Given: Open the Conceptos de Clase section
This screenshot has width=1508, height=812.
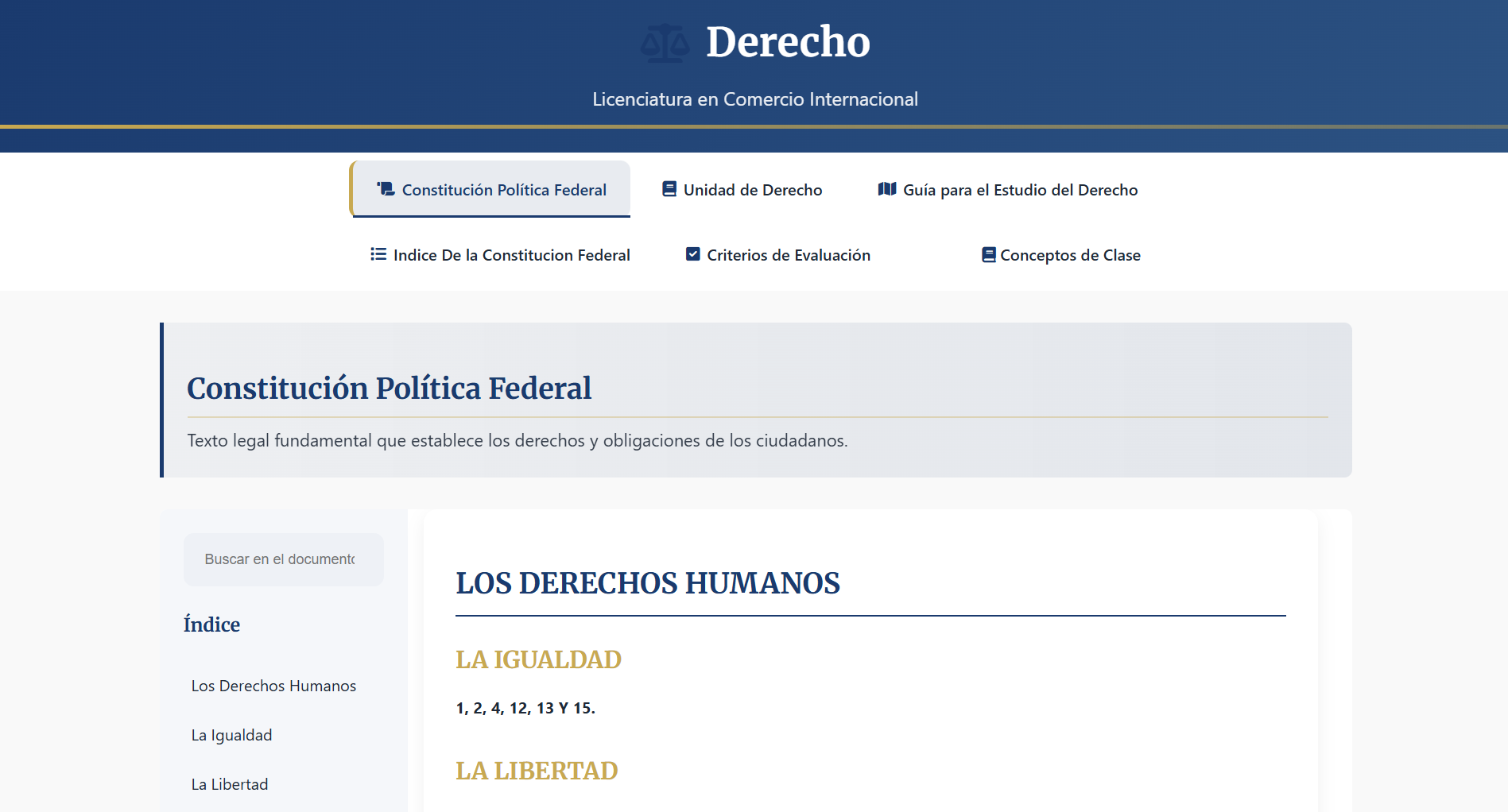Looking at the screenshot, I should click(x=1070, y=254).
